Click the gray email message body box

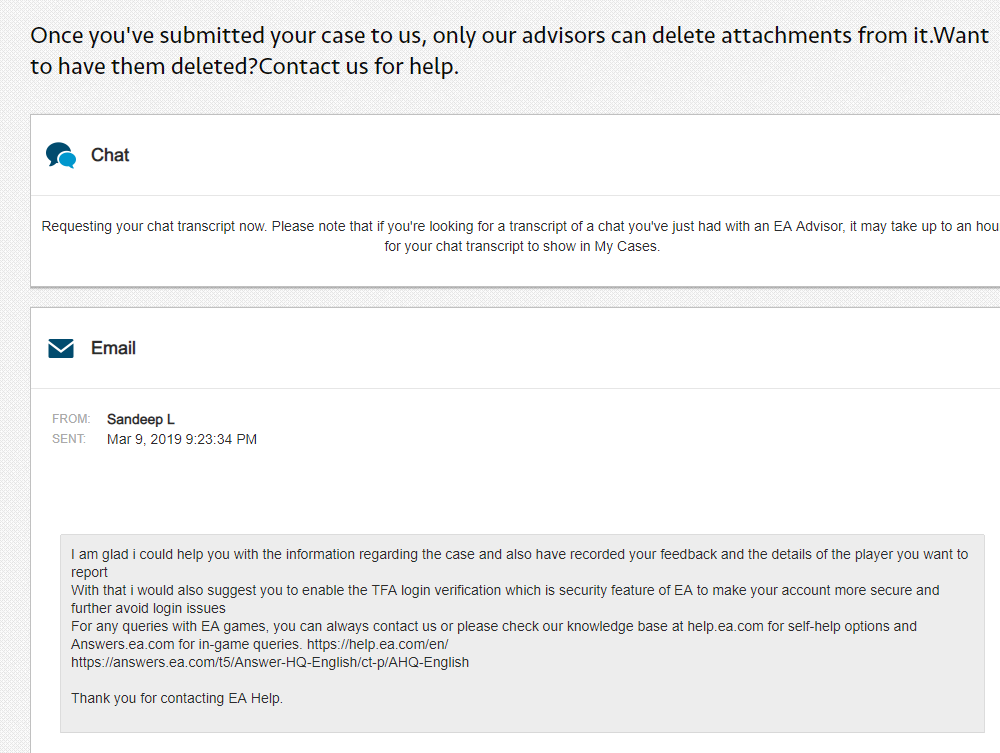click(522, 633)
